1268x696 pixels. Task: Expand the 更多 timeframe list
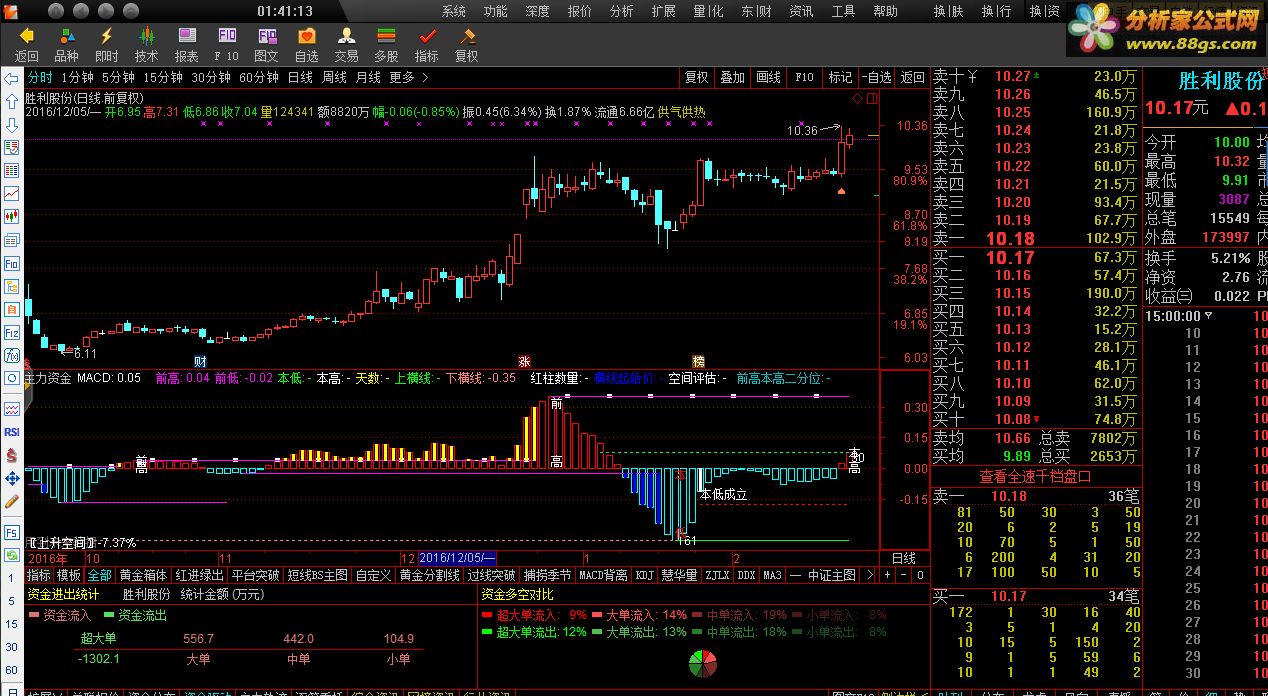(x=409, y=77)
